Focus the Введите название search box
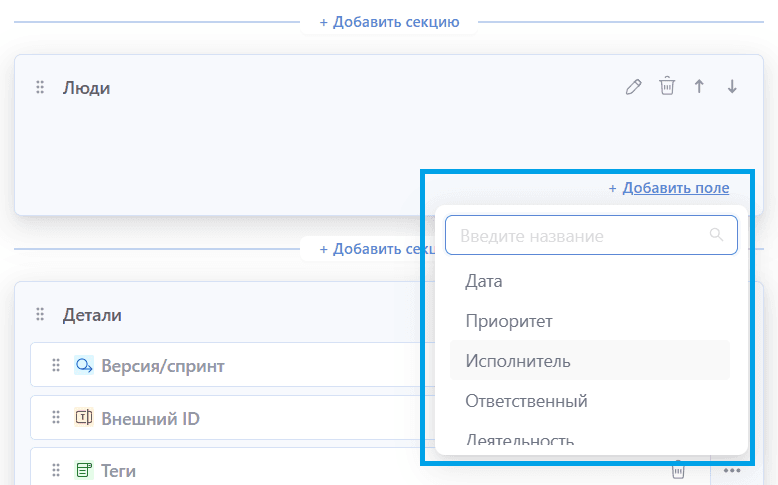 (x=580, y=236)
